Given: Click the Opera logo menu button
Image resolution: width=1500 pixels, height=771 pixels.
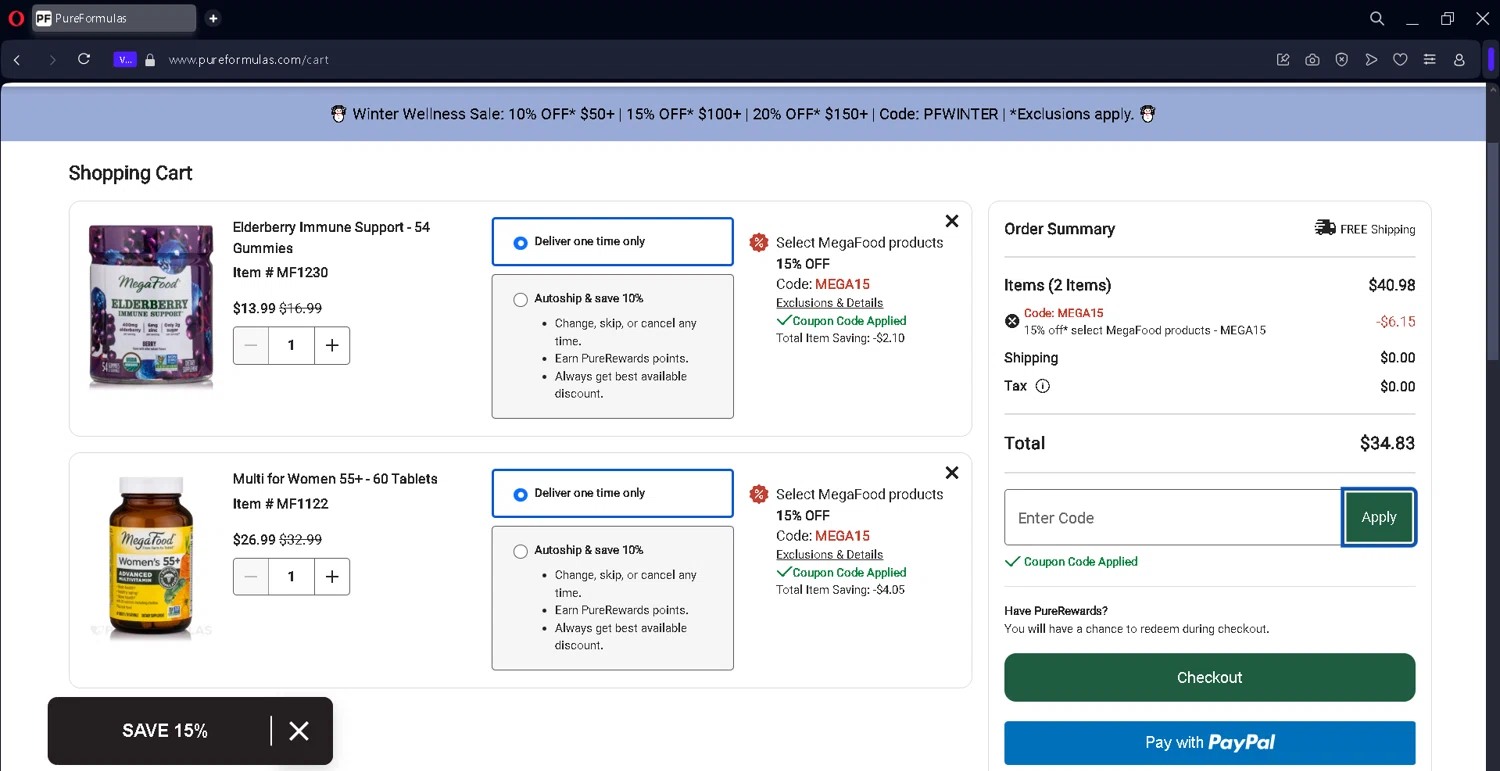Looking at the screenshot, I should click(15, 18).
